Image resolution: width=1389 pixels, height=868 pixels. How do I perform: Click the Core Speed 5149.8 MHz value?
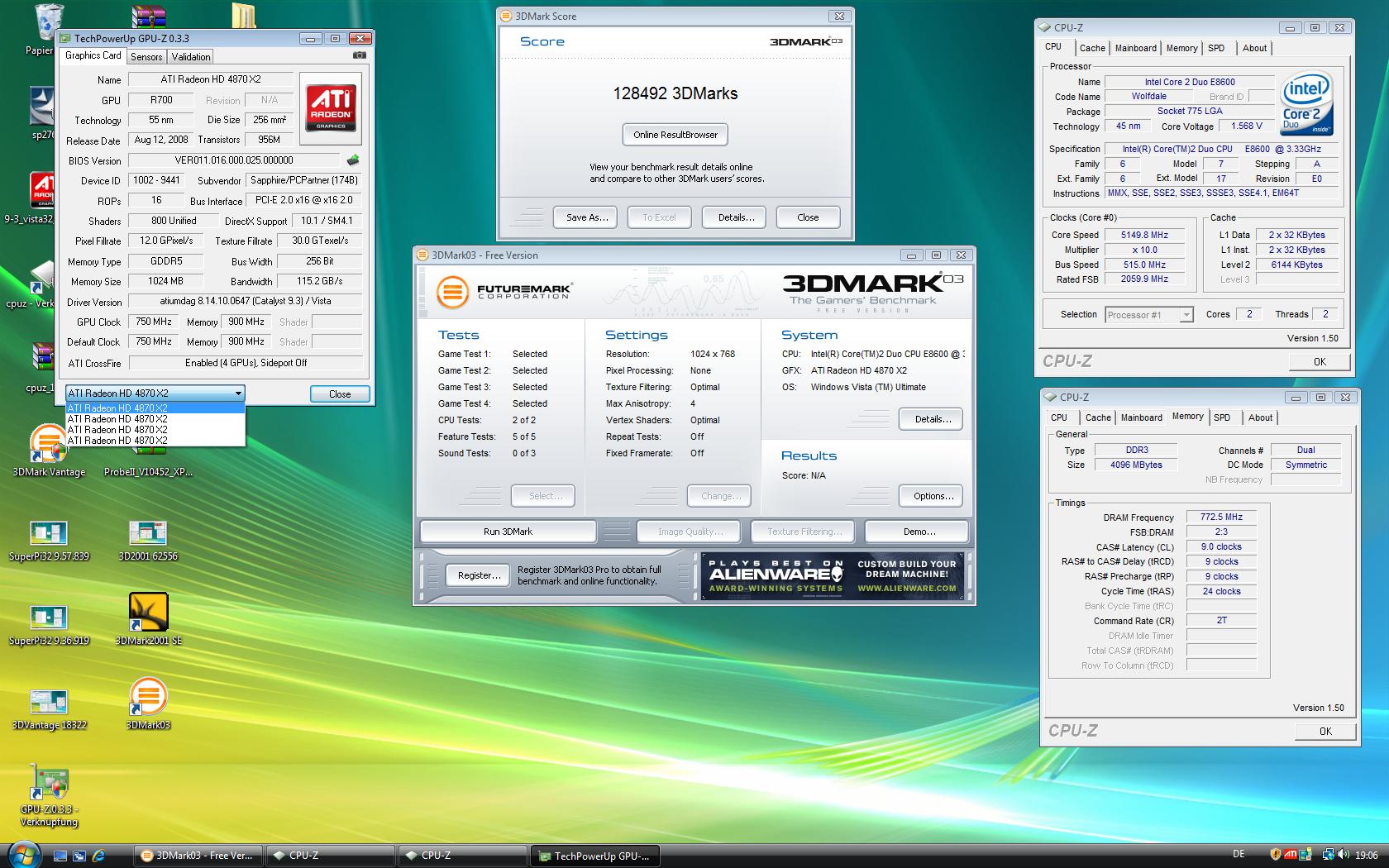pos(1144,235)
